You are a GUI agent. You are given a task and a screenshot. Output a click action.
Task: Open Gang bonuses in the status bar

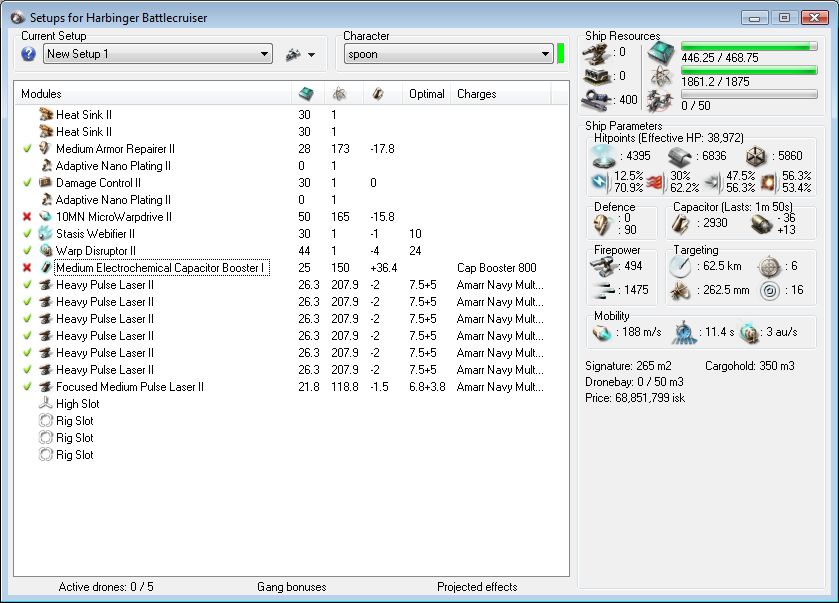tap(291, 587)
